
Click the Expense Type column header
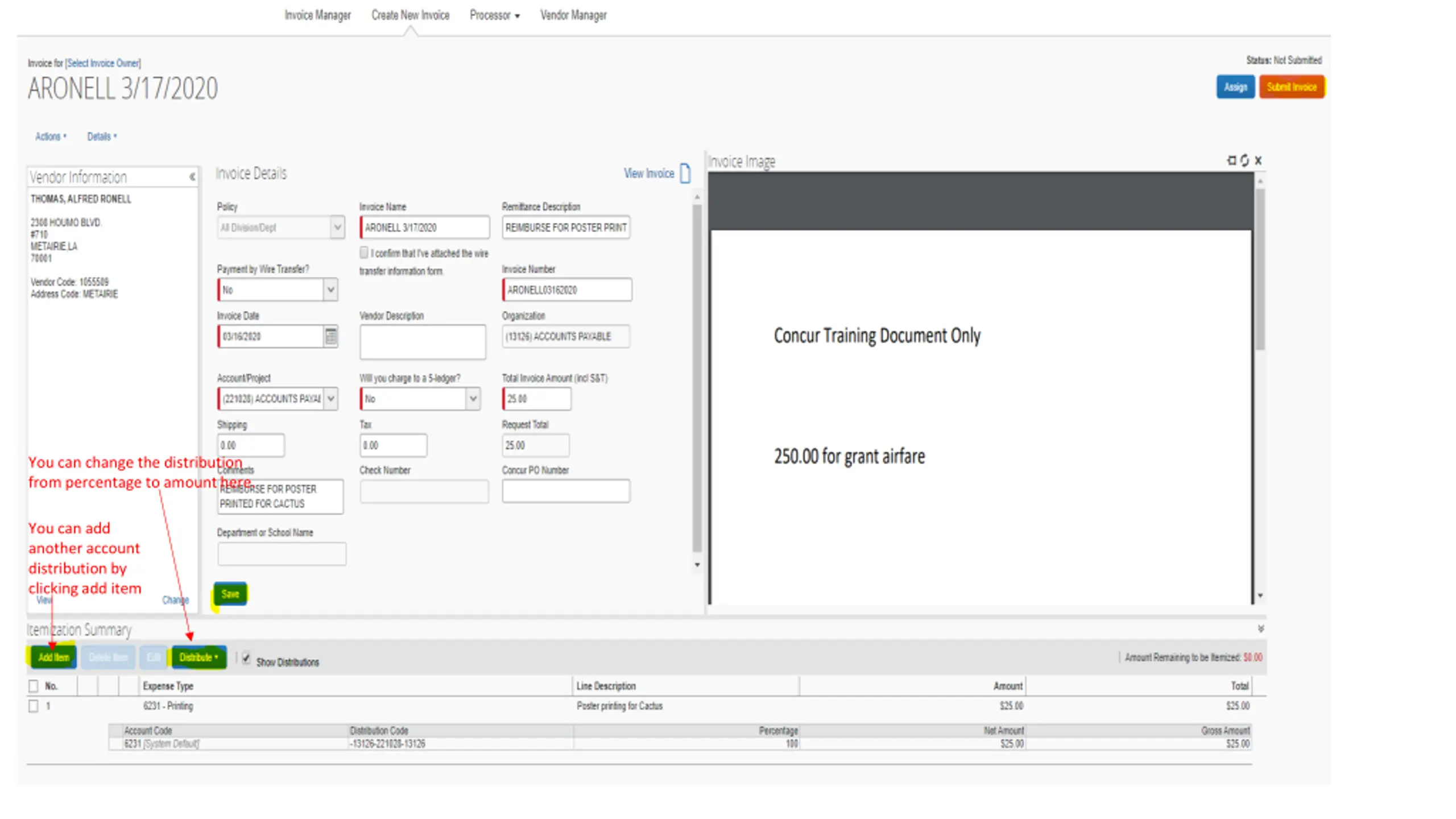(x=168, y=686)
